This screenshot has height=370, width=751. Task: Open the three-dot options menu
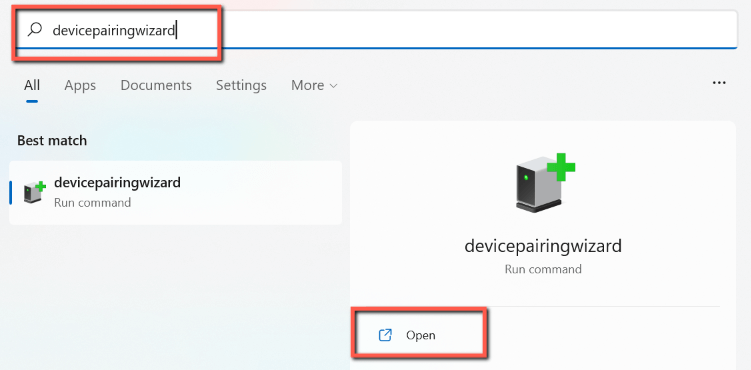point(719,83)
